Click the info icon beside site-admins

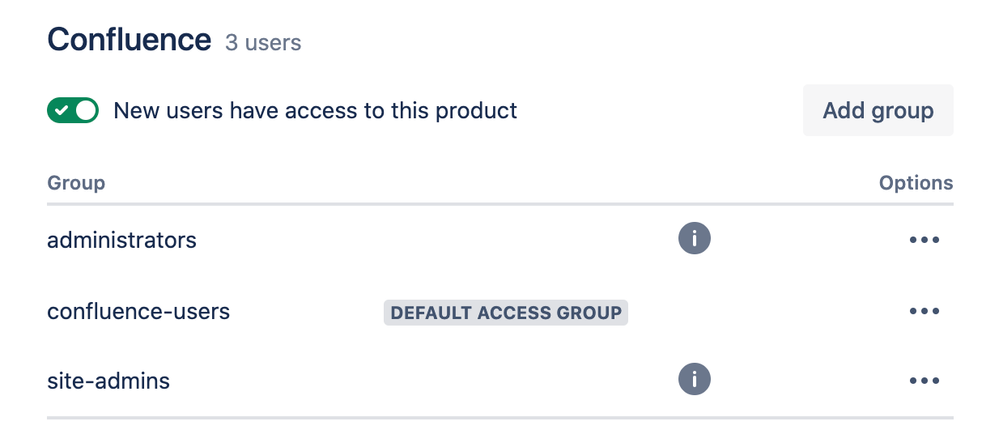(x=694, y=380)
